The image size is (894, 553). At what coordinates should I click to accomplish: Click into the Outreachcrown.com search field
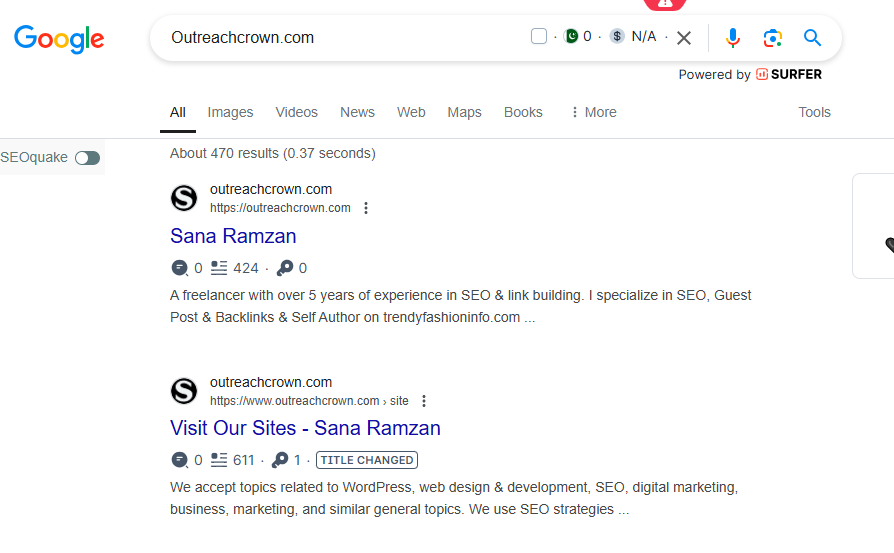click(342, 38)
